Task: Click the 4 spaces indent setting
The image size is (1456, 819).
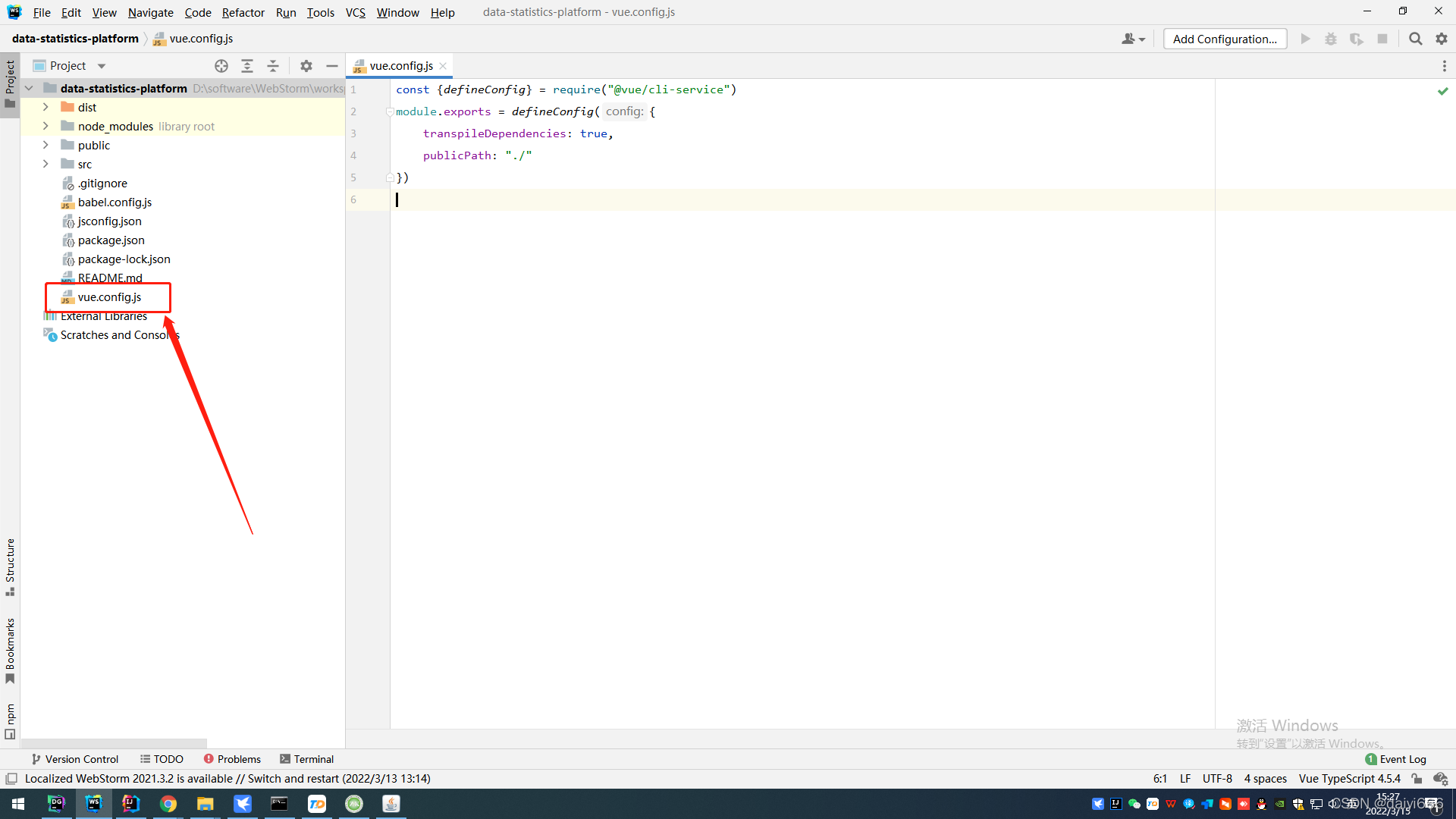Action: click(1265, 779)
